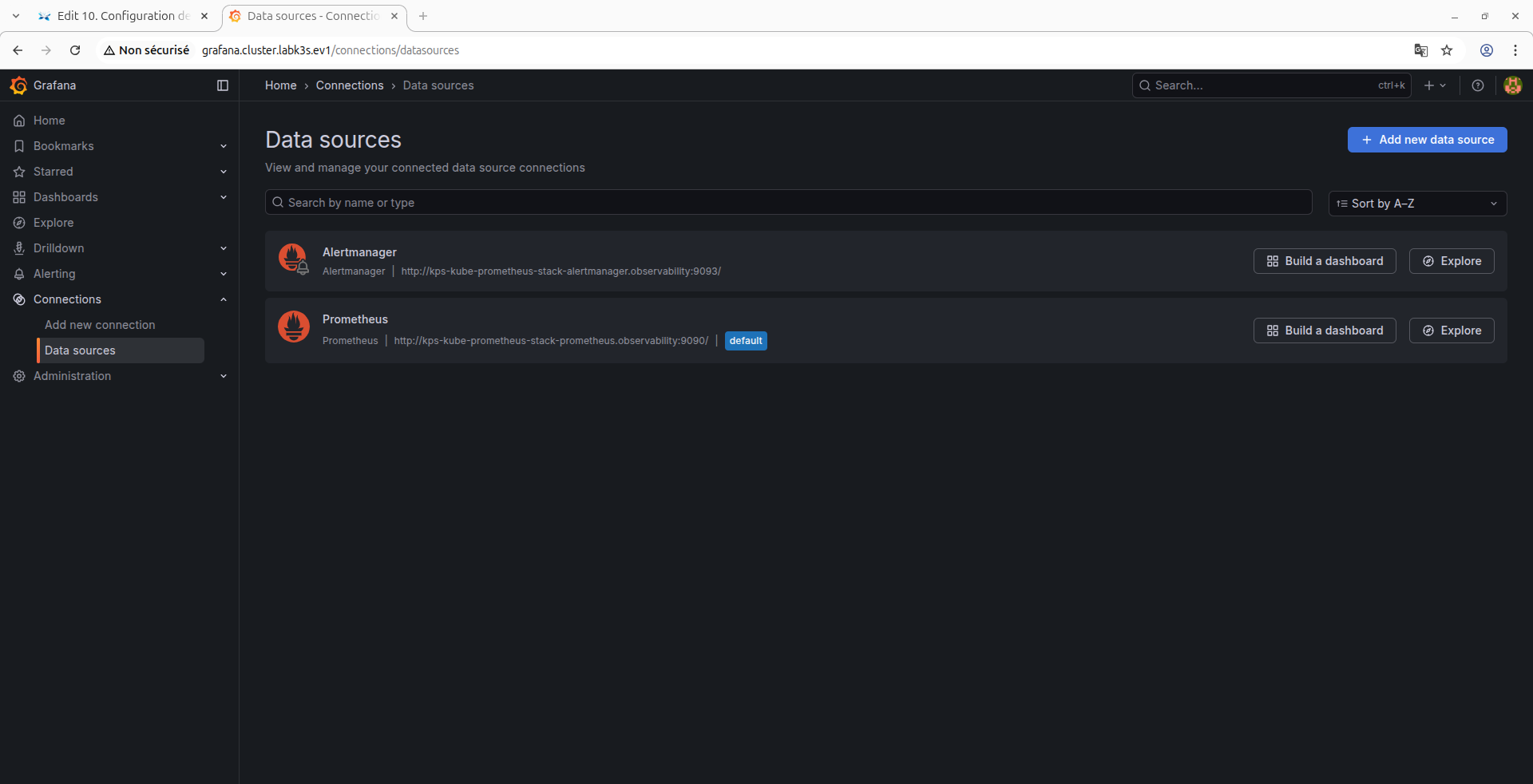Click the browser forward arrow
This screenshot has width=1533, height=784.
tap(46, 50)
